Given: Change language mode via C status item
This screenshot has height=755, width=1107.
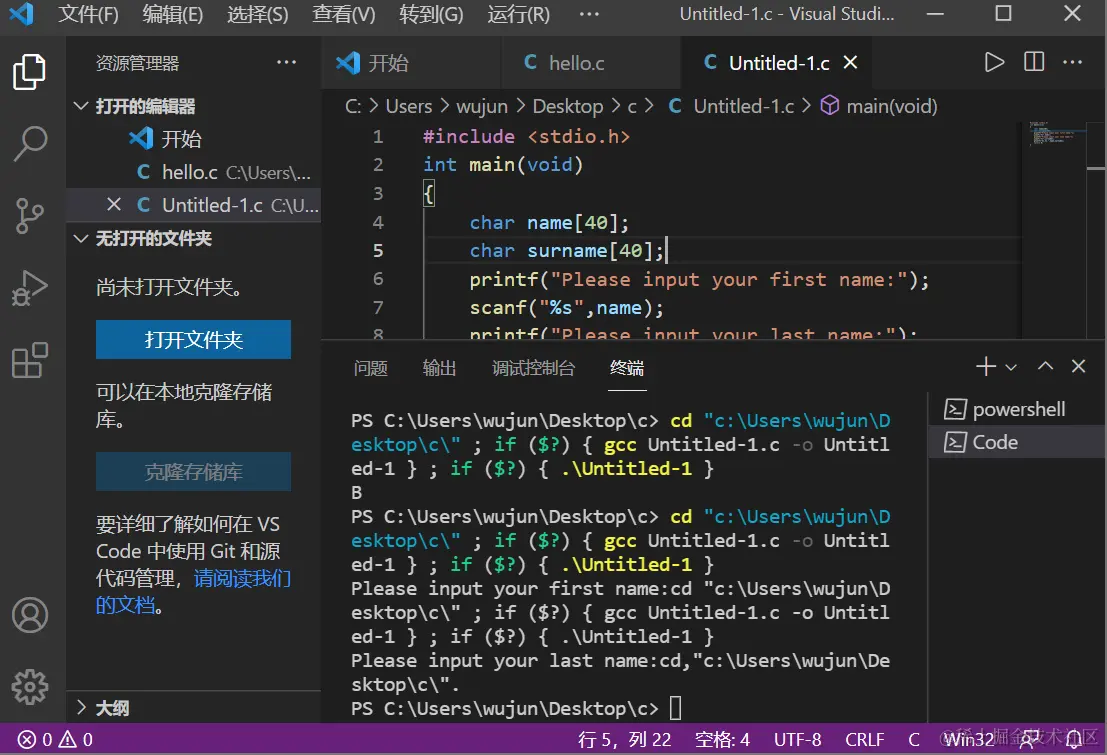Looking at the screenshot, I should (914, 739).
